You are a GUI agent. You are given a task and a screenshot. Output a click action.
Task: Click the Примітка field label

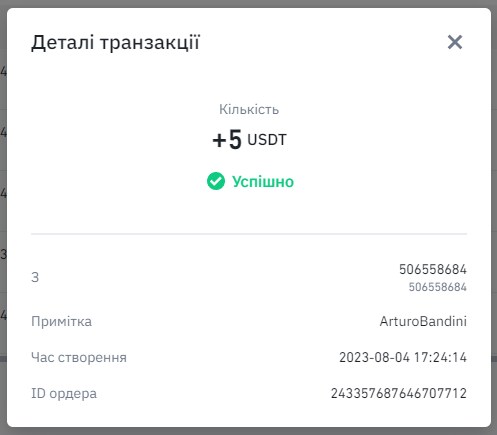click(x=61, y=322)
